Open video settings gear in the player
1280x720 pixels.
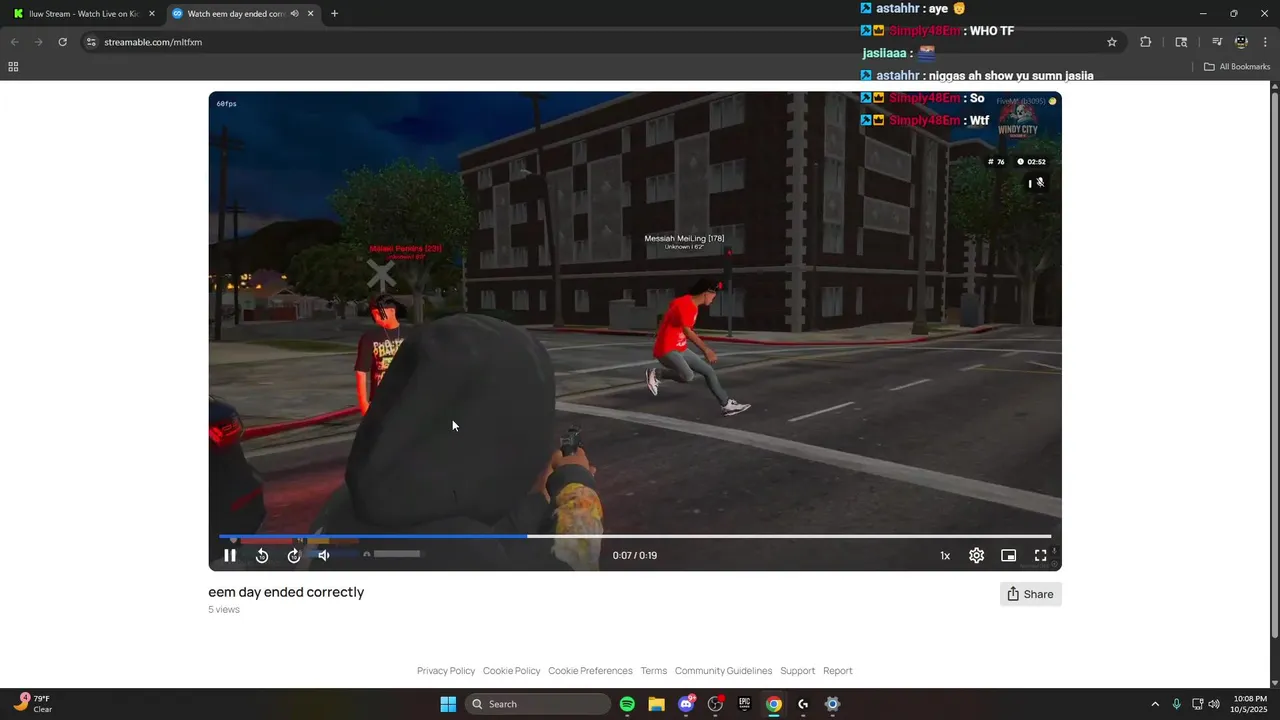pos(977,556)
